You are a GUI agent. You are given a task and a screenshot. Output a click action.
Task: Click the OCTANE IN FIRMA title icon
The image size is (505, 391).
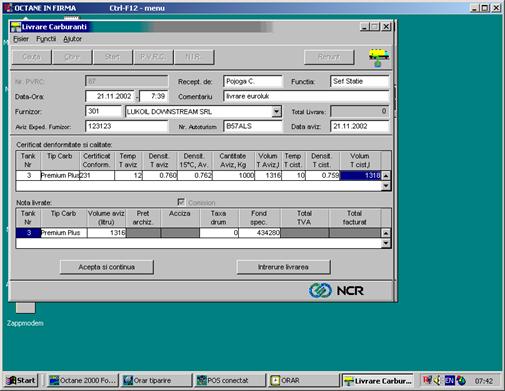[x=7, y=8]
